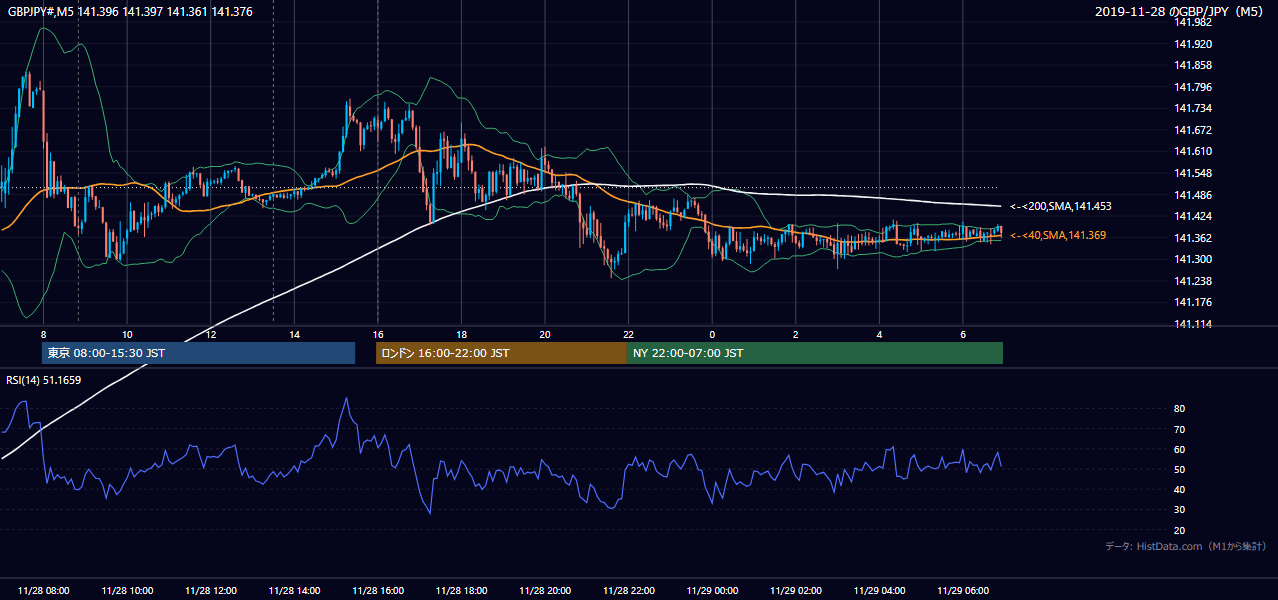
Task: Click price axis value 141.114
Action: click(x=1193, y=324)
